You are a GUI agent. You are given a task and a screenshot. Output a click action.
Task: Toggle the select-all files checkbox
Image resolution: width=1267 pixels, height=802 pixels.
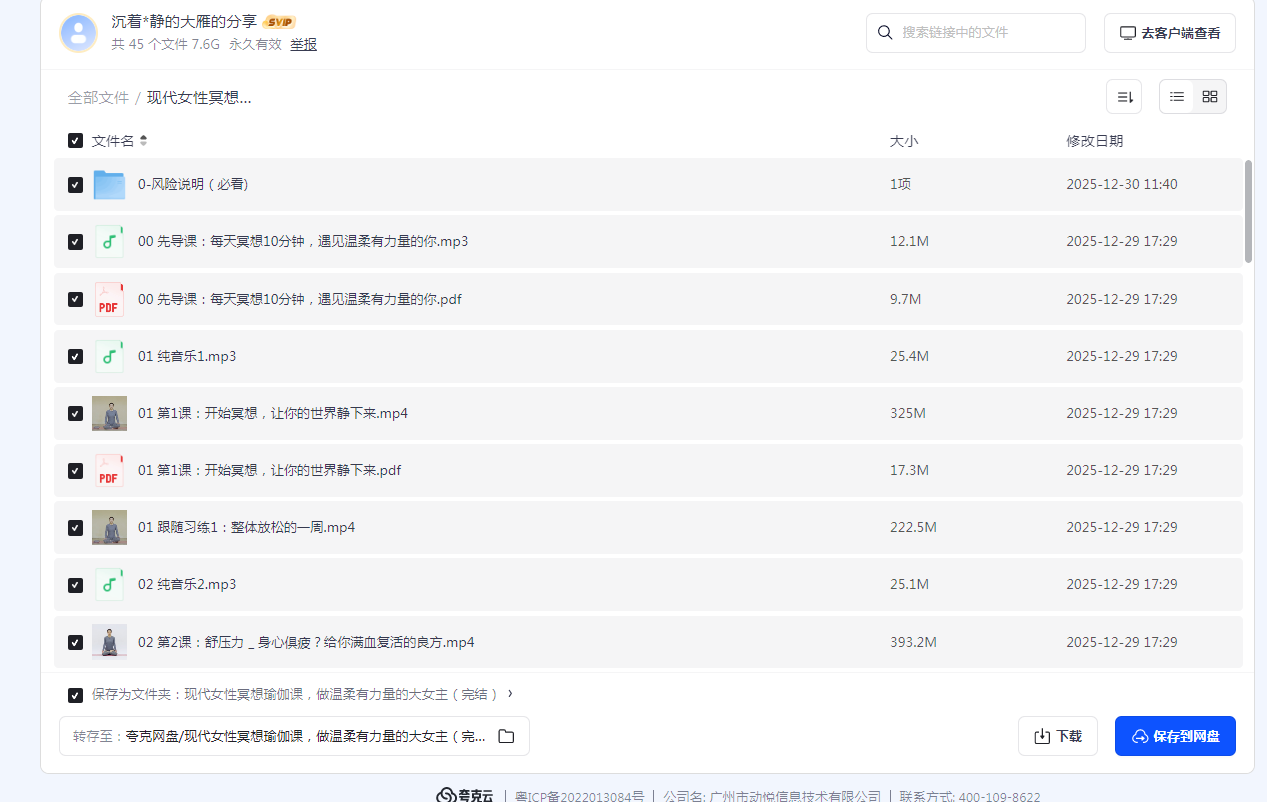point(75,141)
